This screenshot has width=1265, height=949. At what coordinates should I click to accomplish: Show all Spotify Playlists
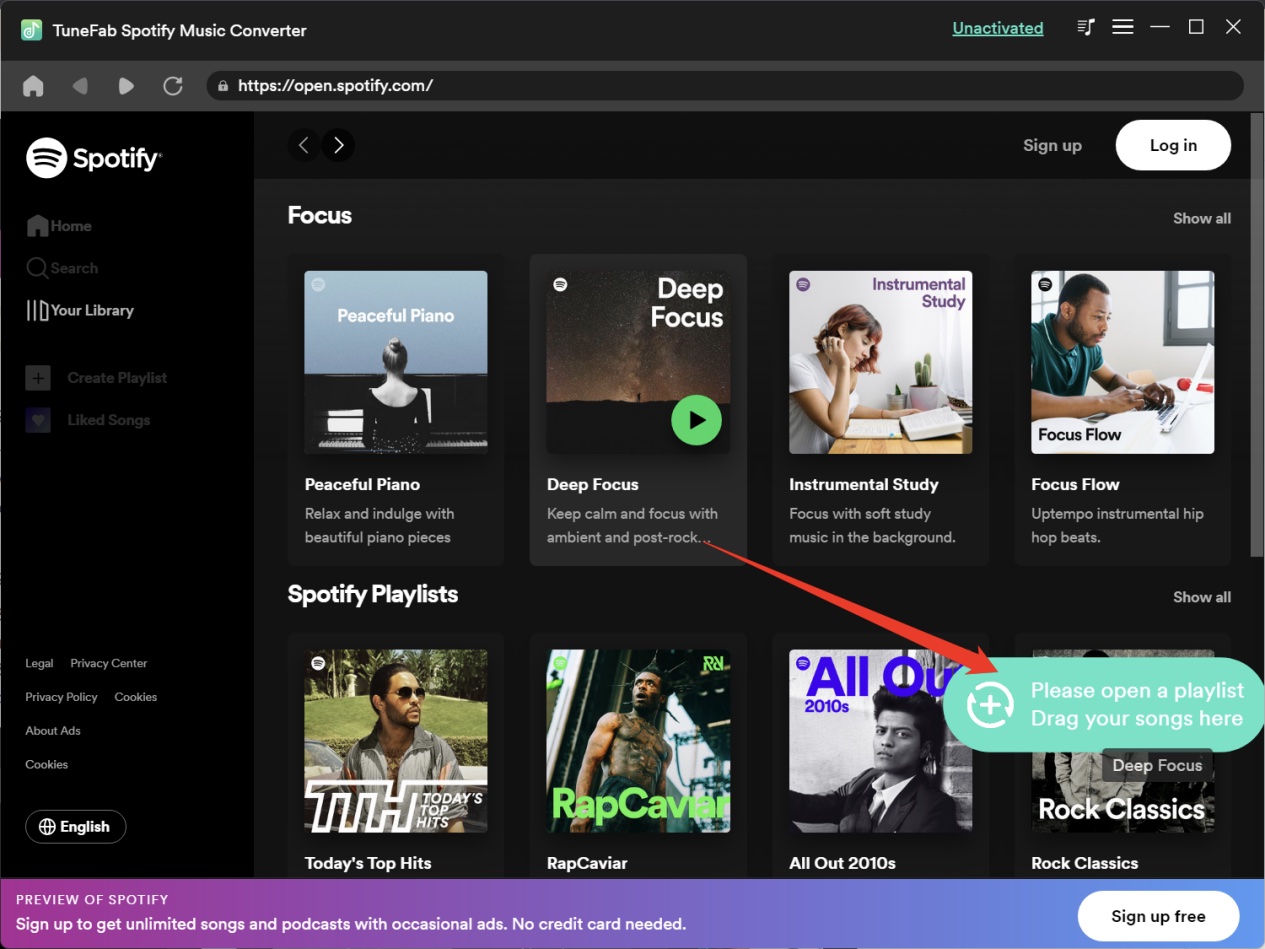[1202, 597]
